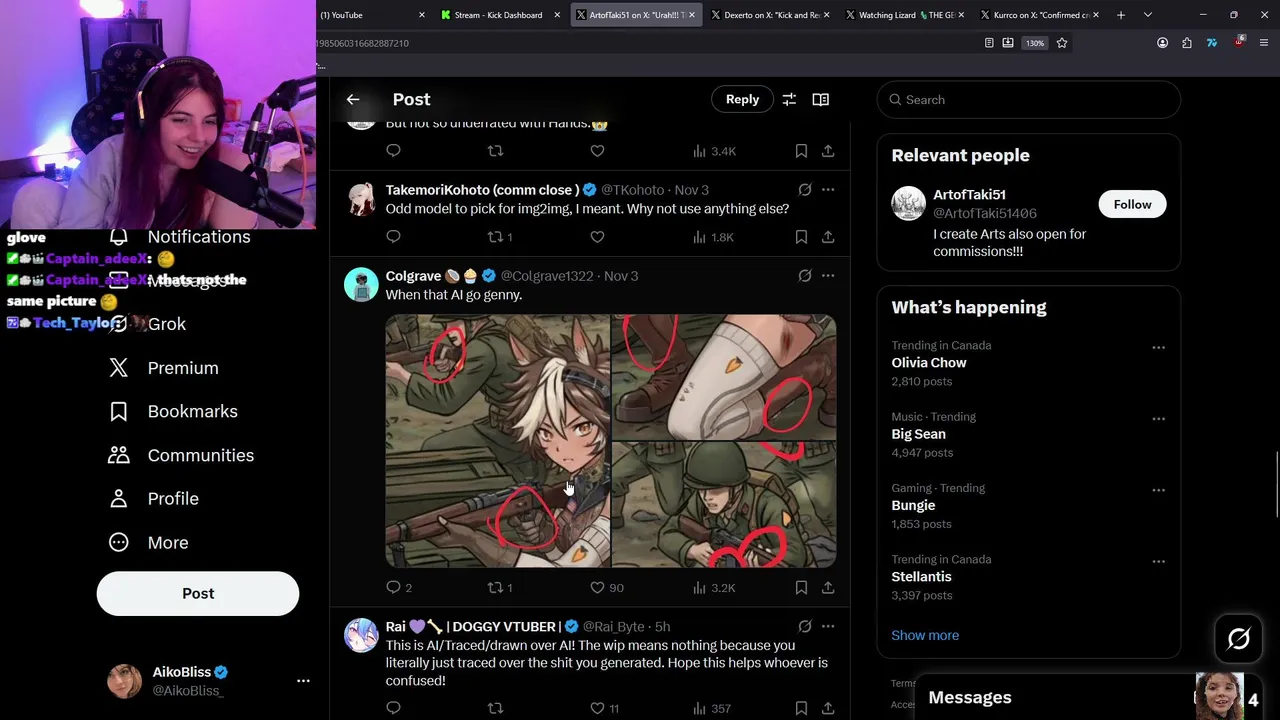View analytics on Colgrave's comment 3.2K
Screen dimensions: 1280x720
714,588
